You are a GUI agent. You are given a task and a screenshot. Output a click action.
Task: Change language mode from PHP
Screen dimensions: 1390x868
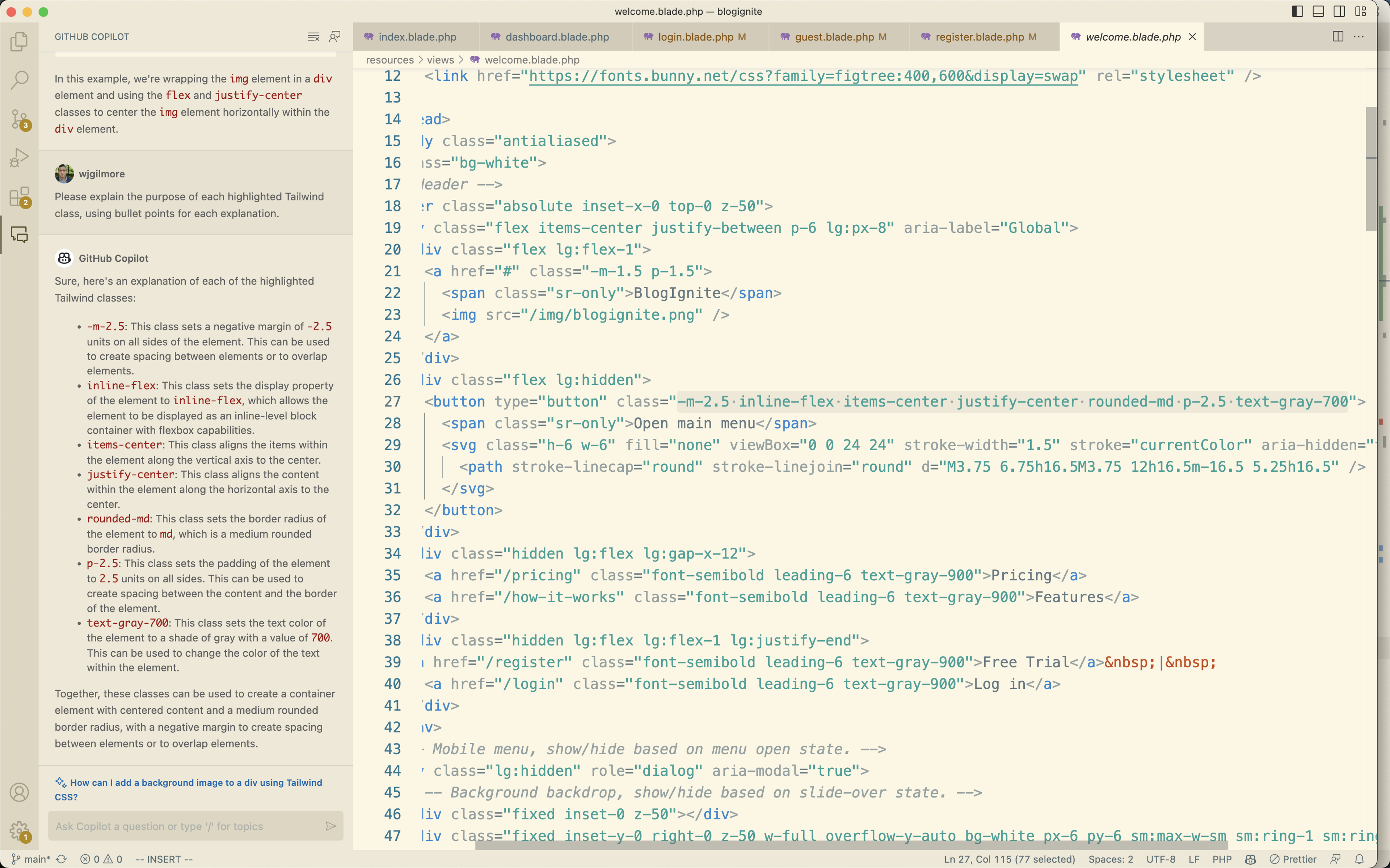coord(1222,859)
